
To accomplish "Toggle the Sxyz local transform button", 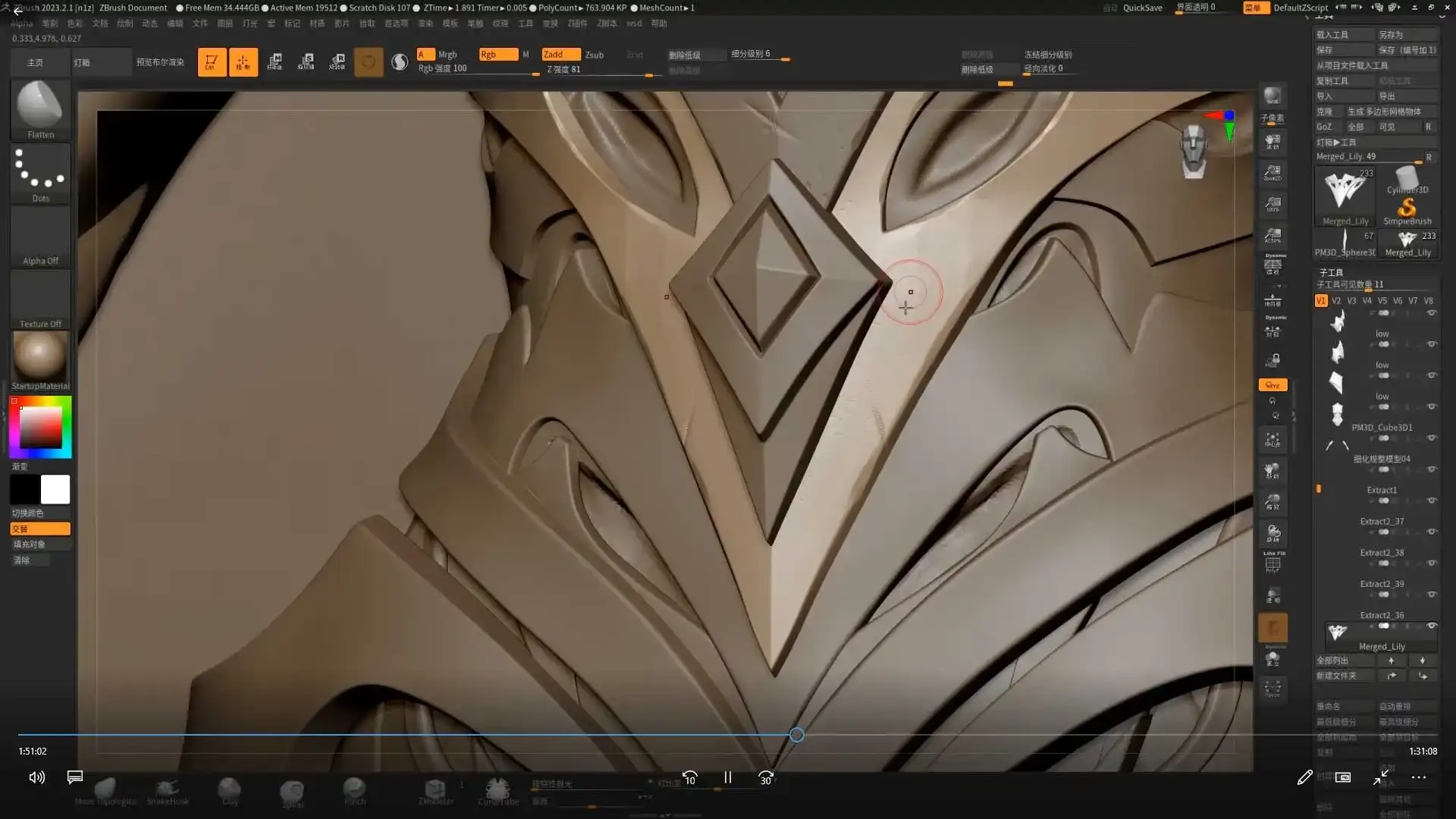I will coord(1272,385).
